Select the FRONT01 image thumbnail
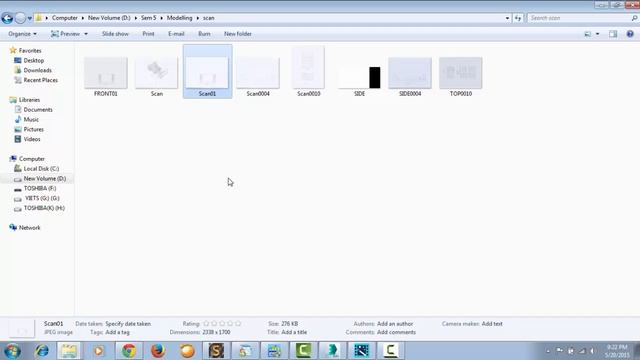Screen dimensions: 640x360 106,73
